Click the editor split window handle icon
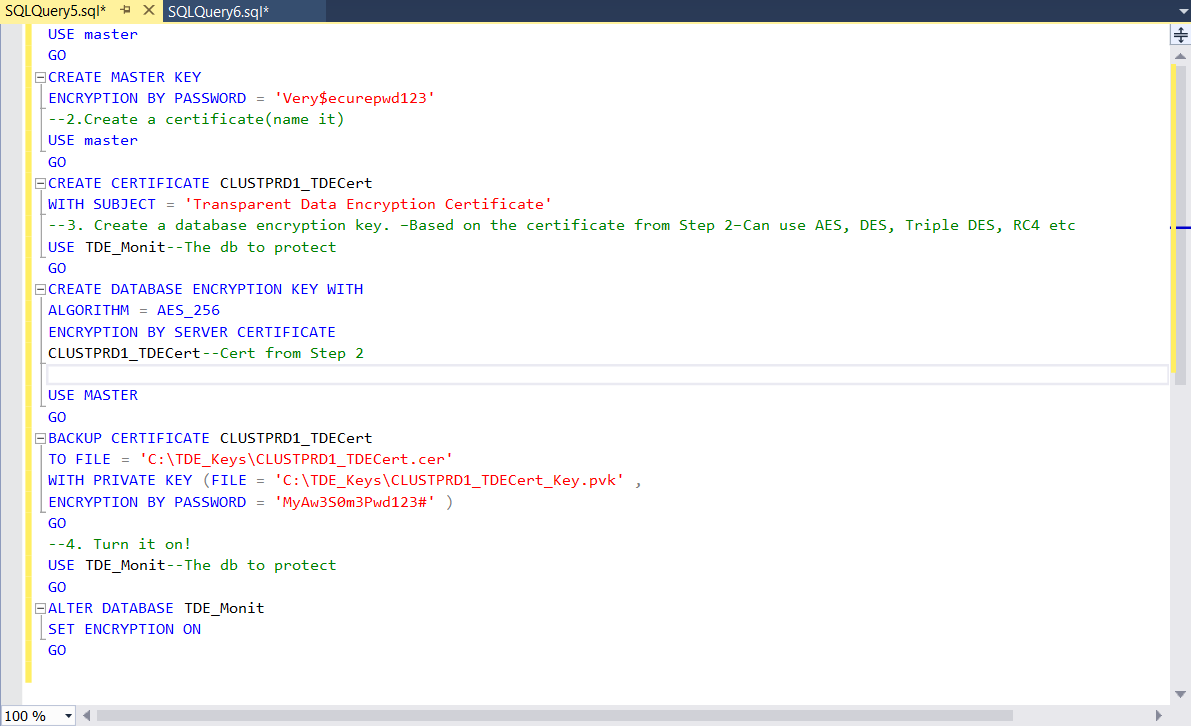 [1180, 35]
